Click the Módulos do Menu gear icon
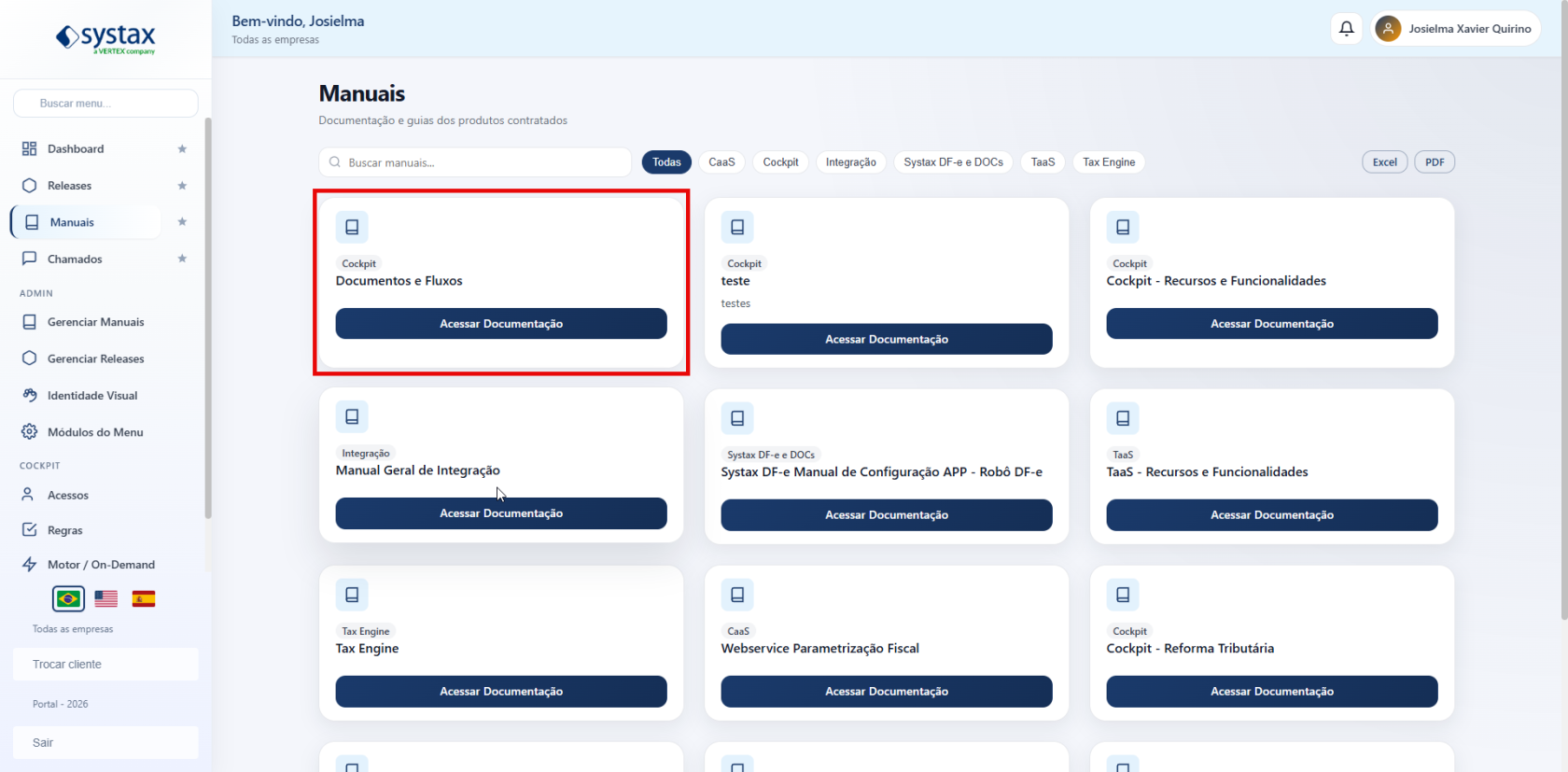The image size is (1568, 772). [x=30, y=432]
